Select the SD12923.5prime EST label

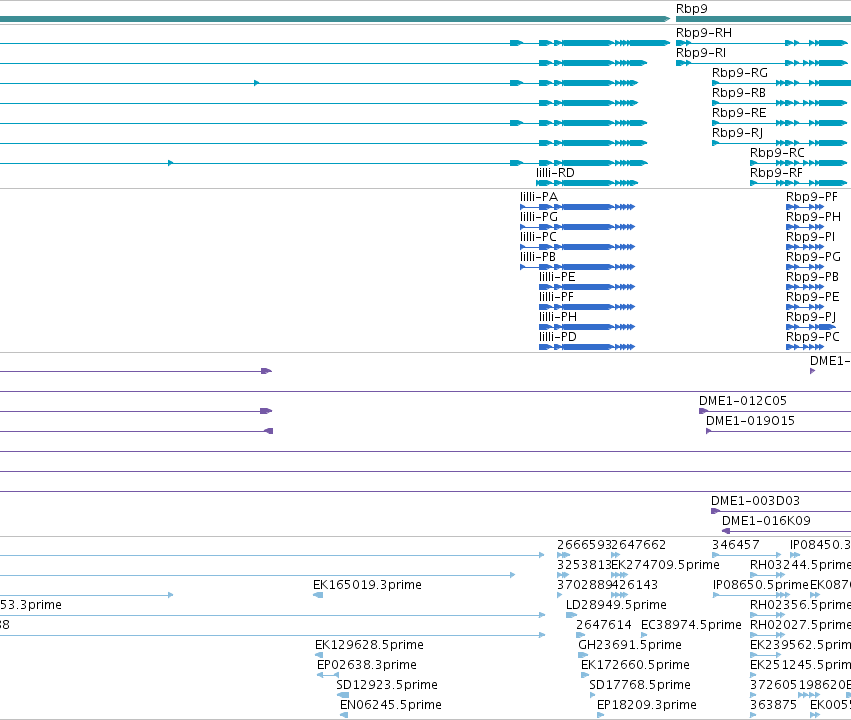(387, 686)
